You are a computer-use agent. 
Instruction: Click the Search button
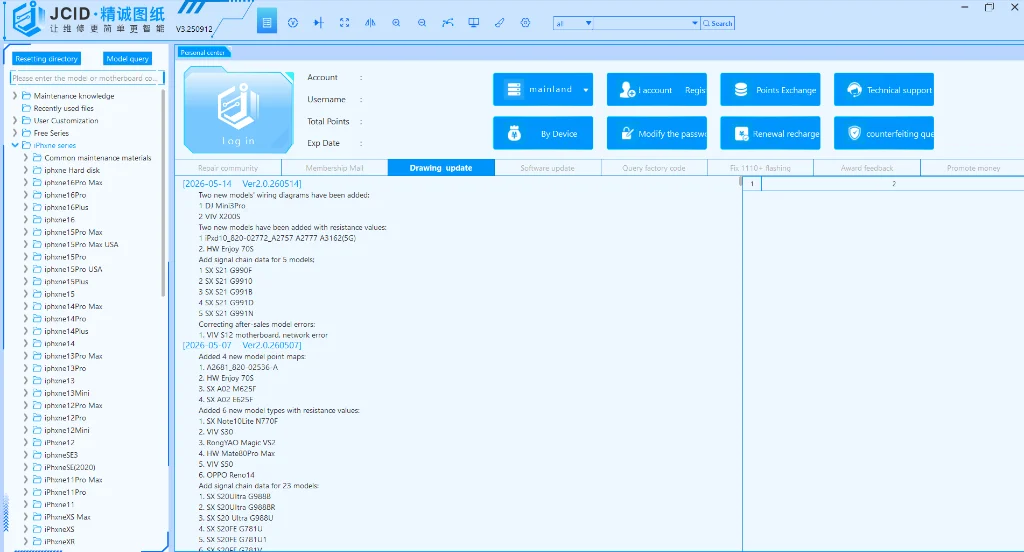coord(718,24)
